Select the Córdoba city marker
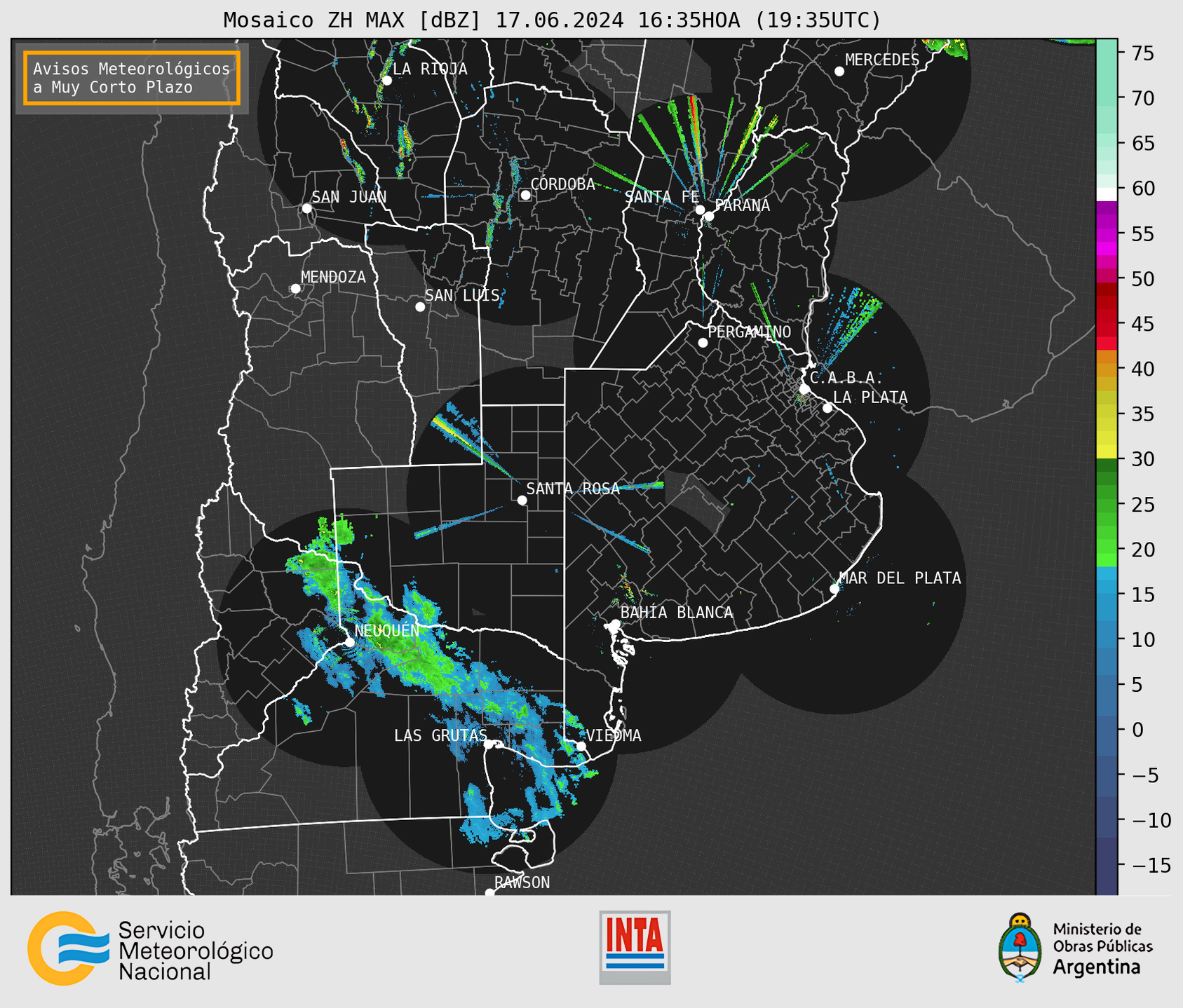 [x=525, y=195]
